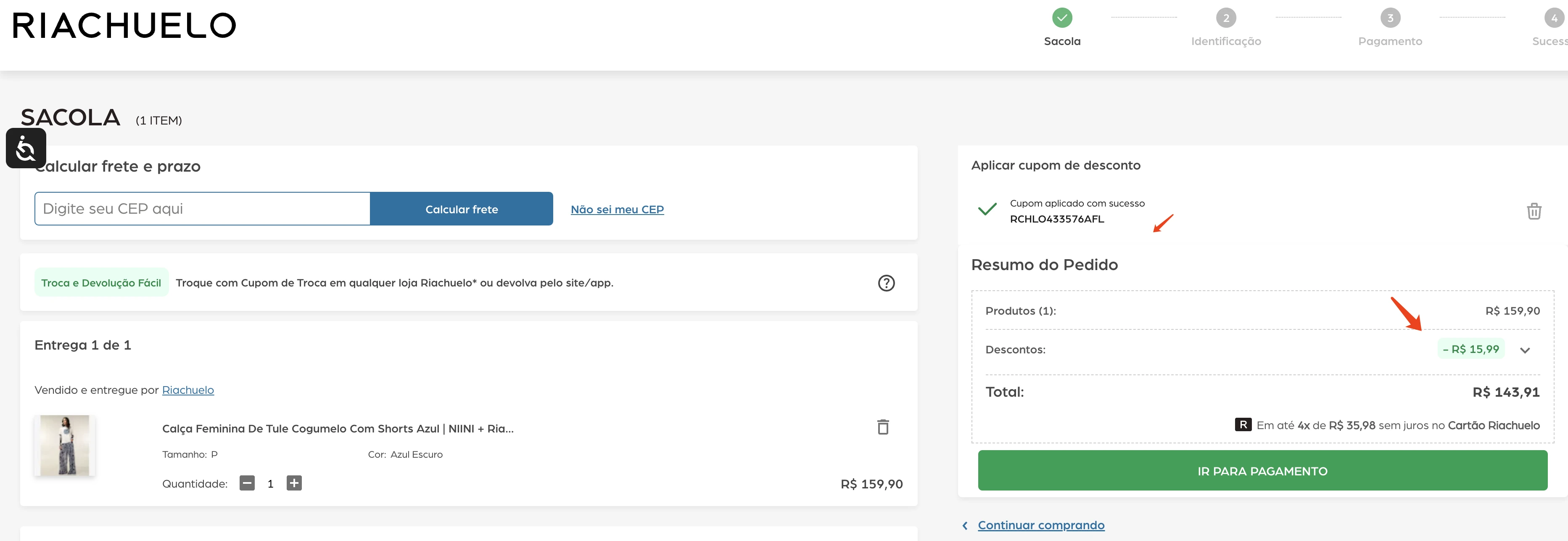Click the Pagamento step circle
The width and height of the screenshot is (1568, 541).
click(x=1390, y=18)
